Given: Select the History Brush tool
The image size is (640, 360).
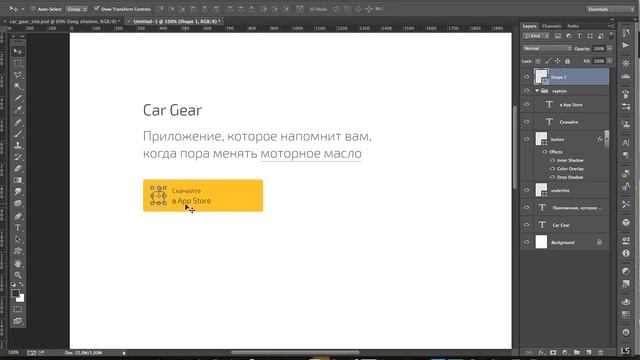Looking at the screenshot, I should 18,157.
